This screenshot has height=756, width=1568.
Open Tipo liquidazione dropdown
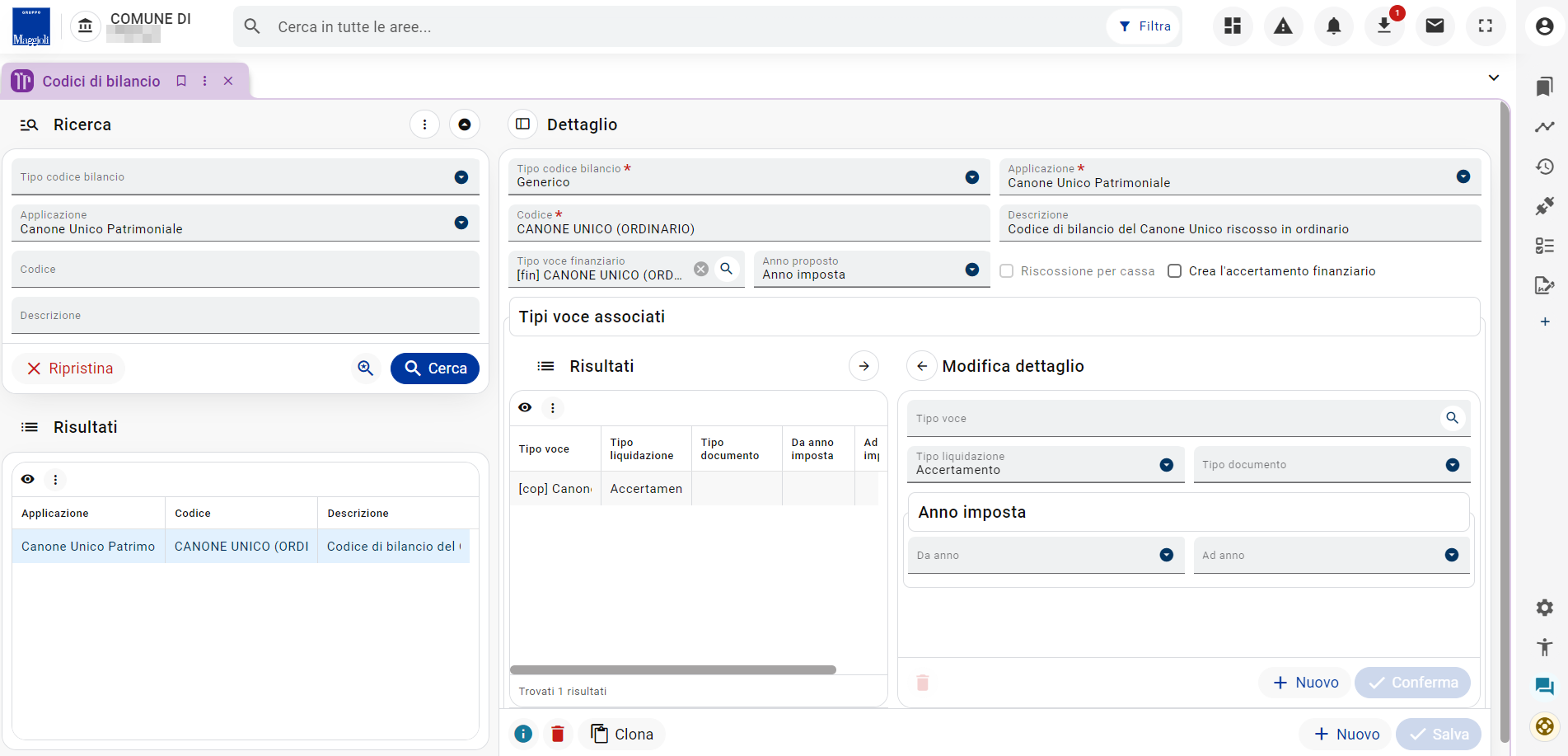pos(1167,465)
